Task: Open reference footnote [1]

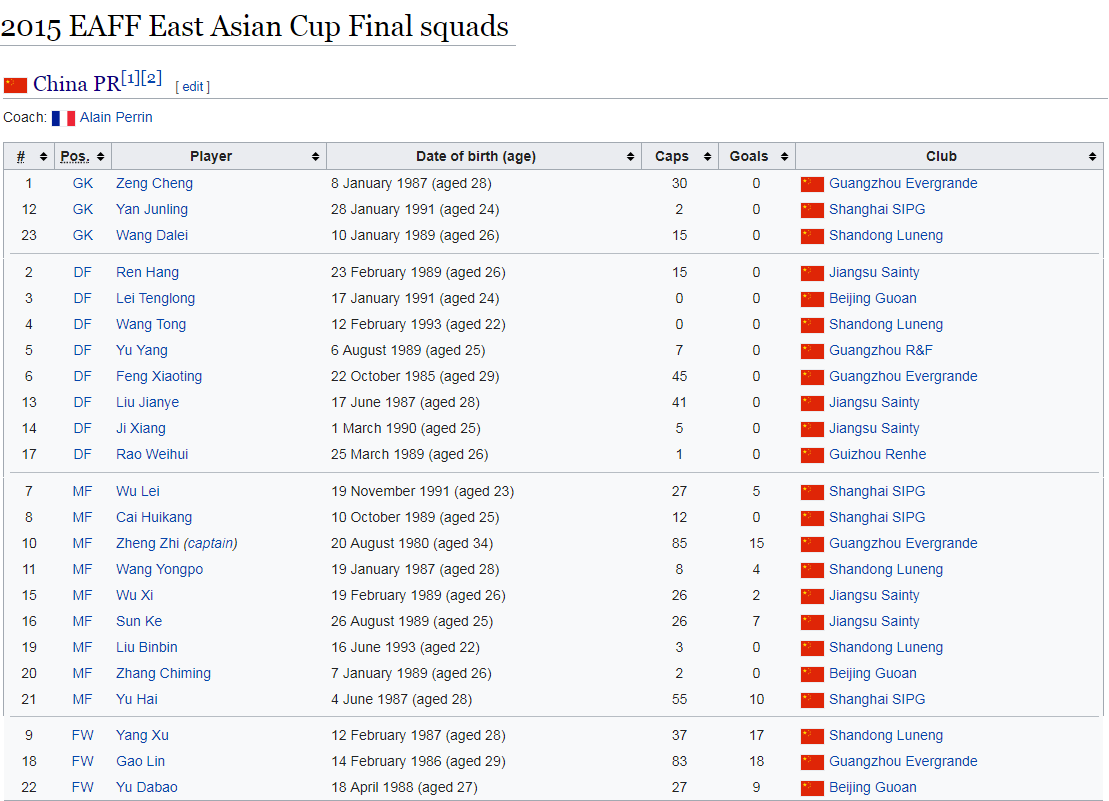Action: 131,78
